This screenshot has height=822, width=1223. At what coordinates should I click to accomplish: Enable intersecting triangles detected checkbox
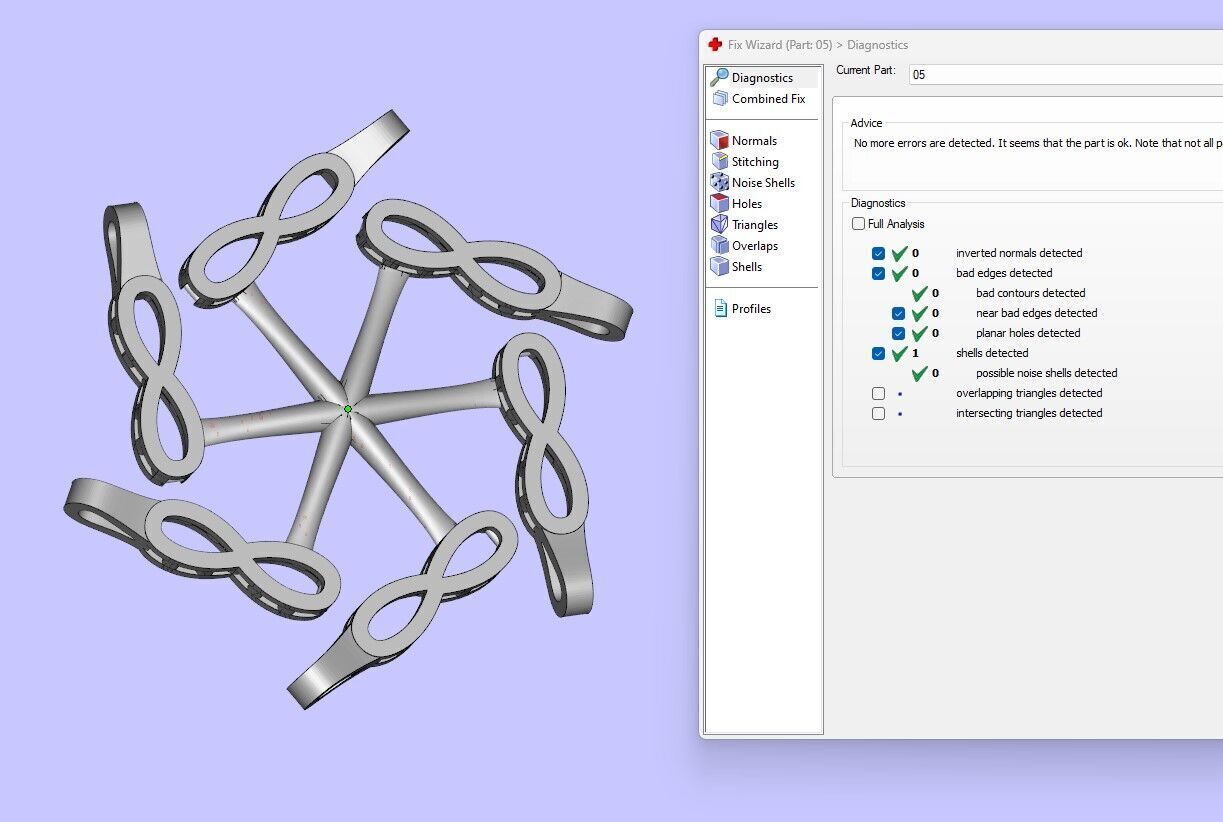click(x=878, y=413)
